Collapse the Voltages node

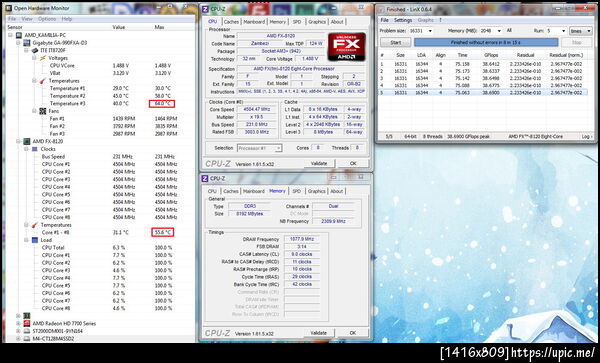34,58
